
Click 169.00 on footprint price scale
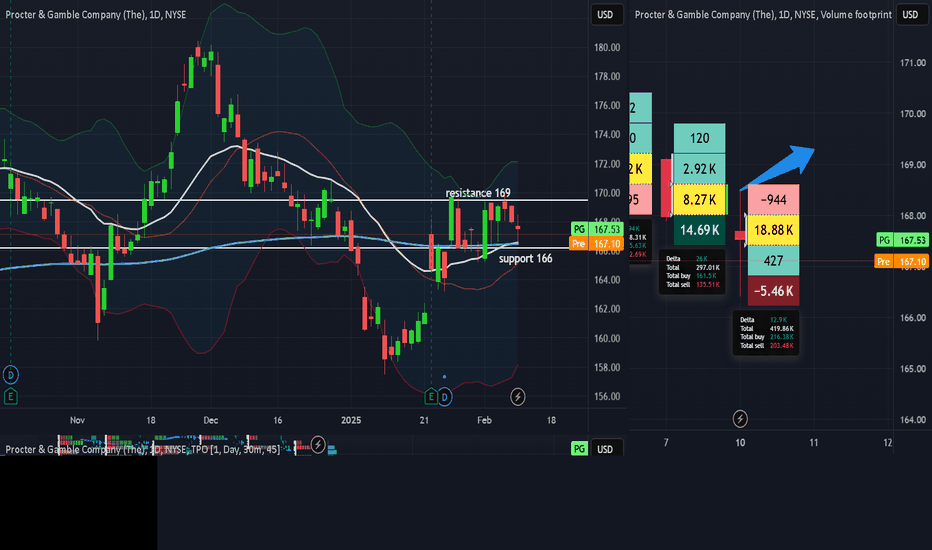pyautogui.click(x=913, y=165)
